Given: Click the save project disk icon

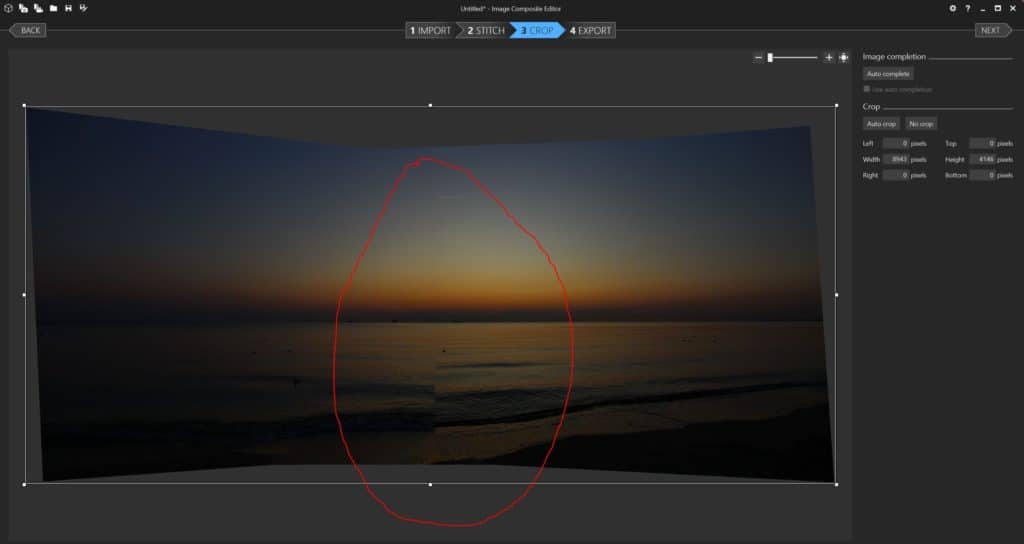Looking at the screenshot, I should (x=68, y=8).
